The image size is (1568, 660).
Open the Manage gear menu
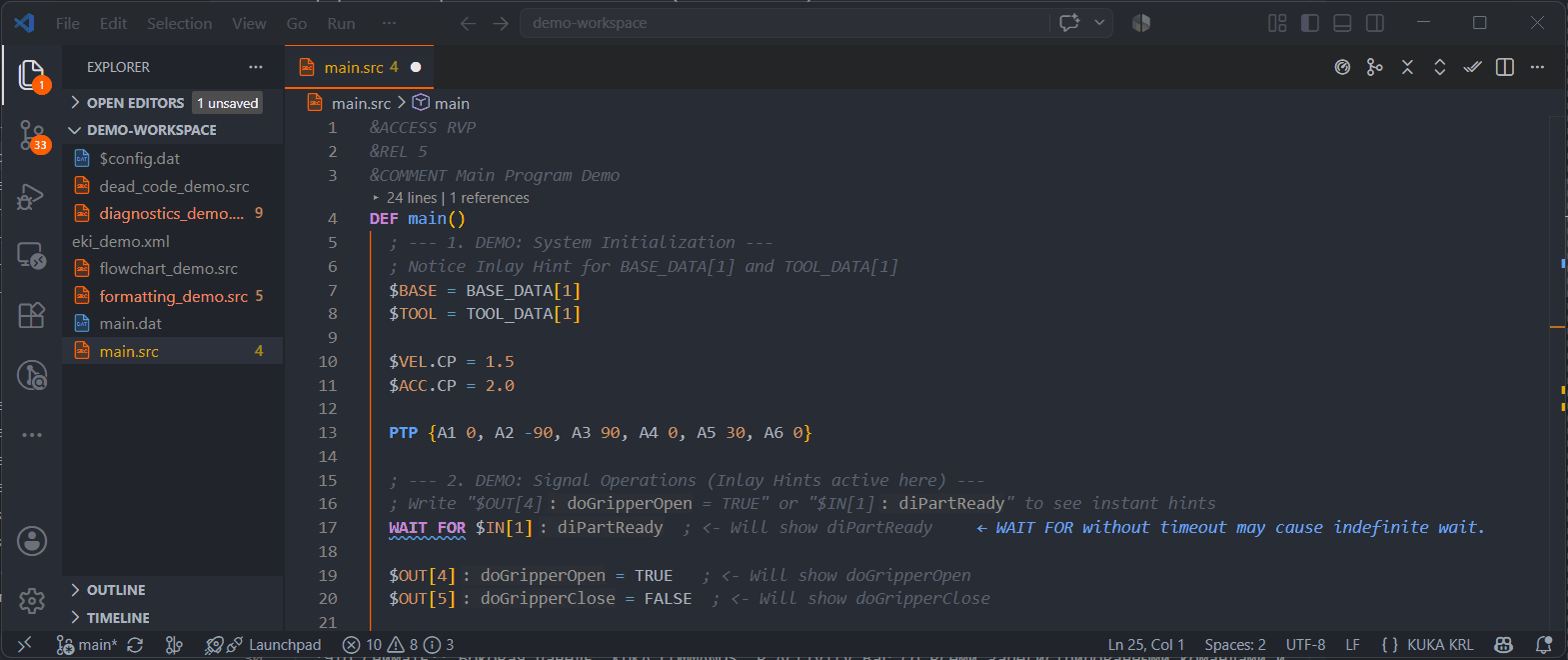tap(31, 601)
